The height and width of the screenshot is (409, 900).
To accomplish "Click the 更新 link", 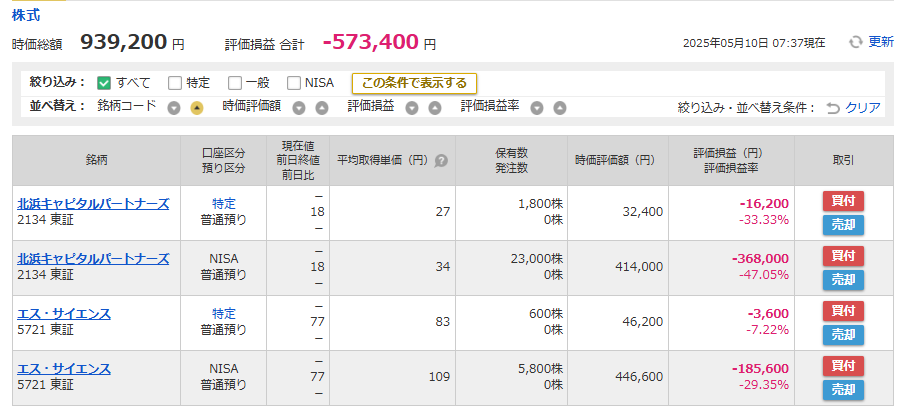I will coord(880,42).
